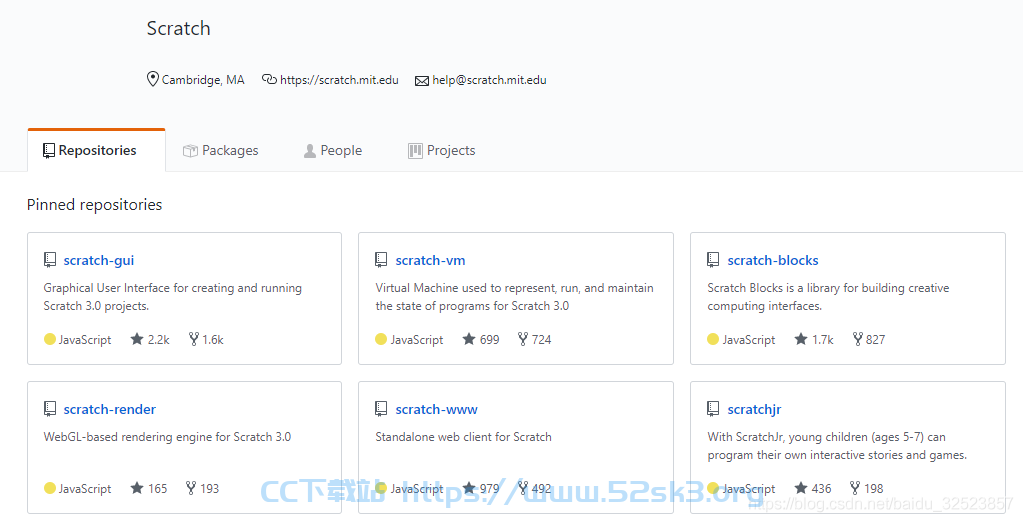Click fork icon on scratchjr card
Screen dimensions: 1023x522
pyautogui.click(x=855, y=487)
